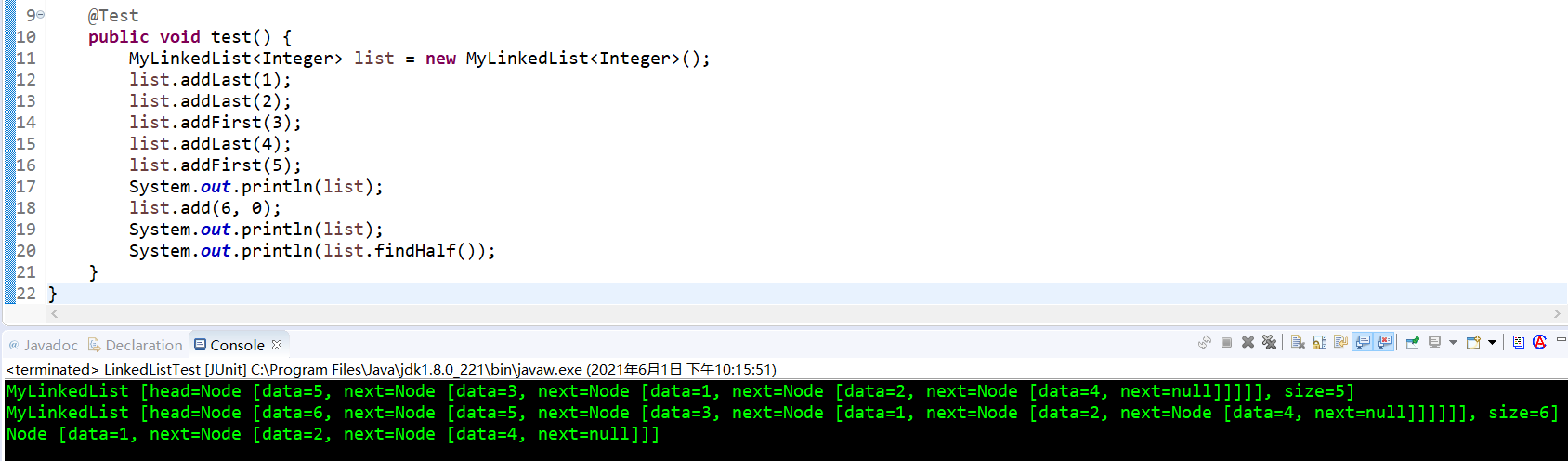Toggle show console on standard output change
Viewport: 1568px width, 461px height.
pos(1363,342)
